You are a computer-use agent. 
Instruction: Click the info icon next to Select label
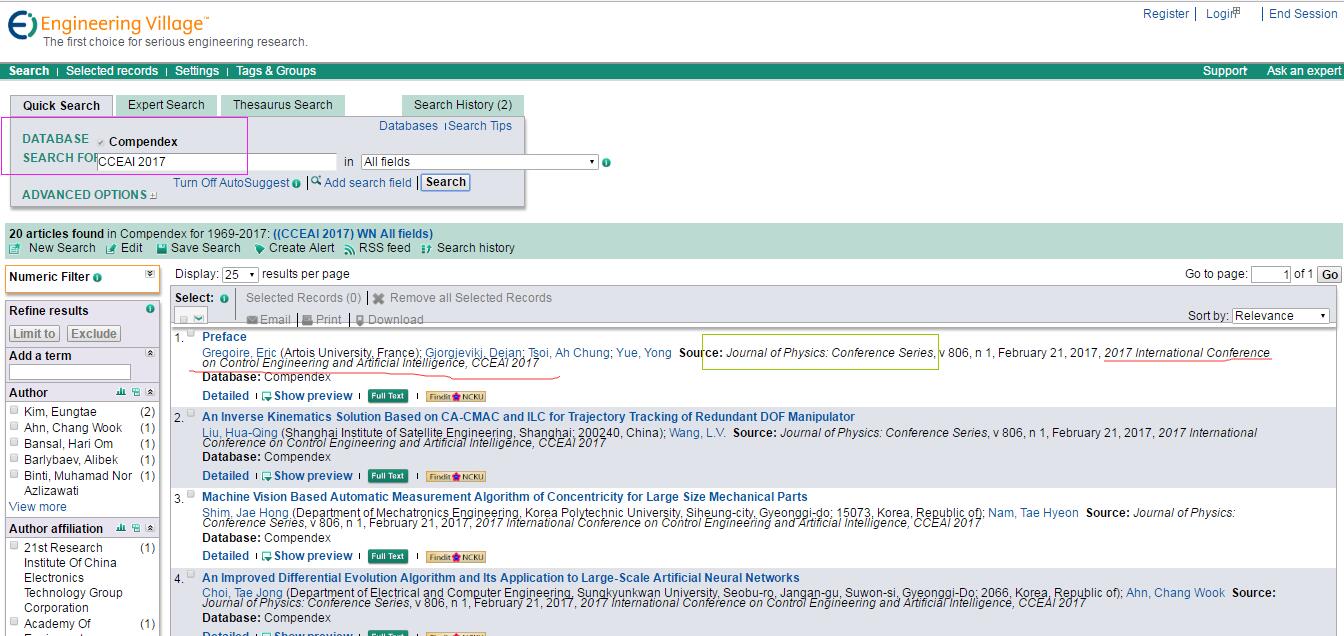coord(224,298)
